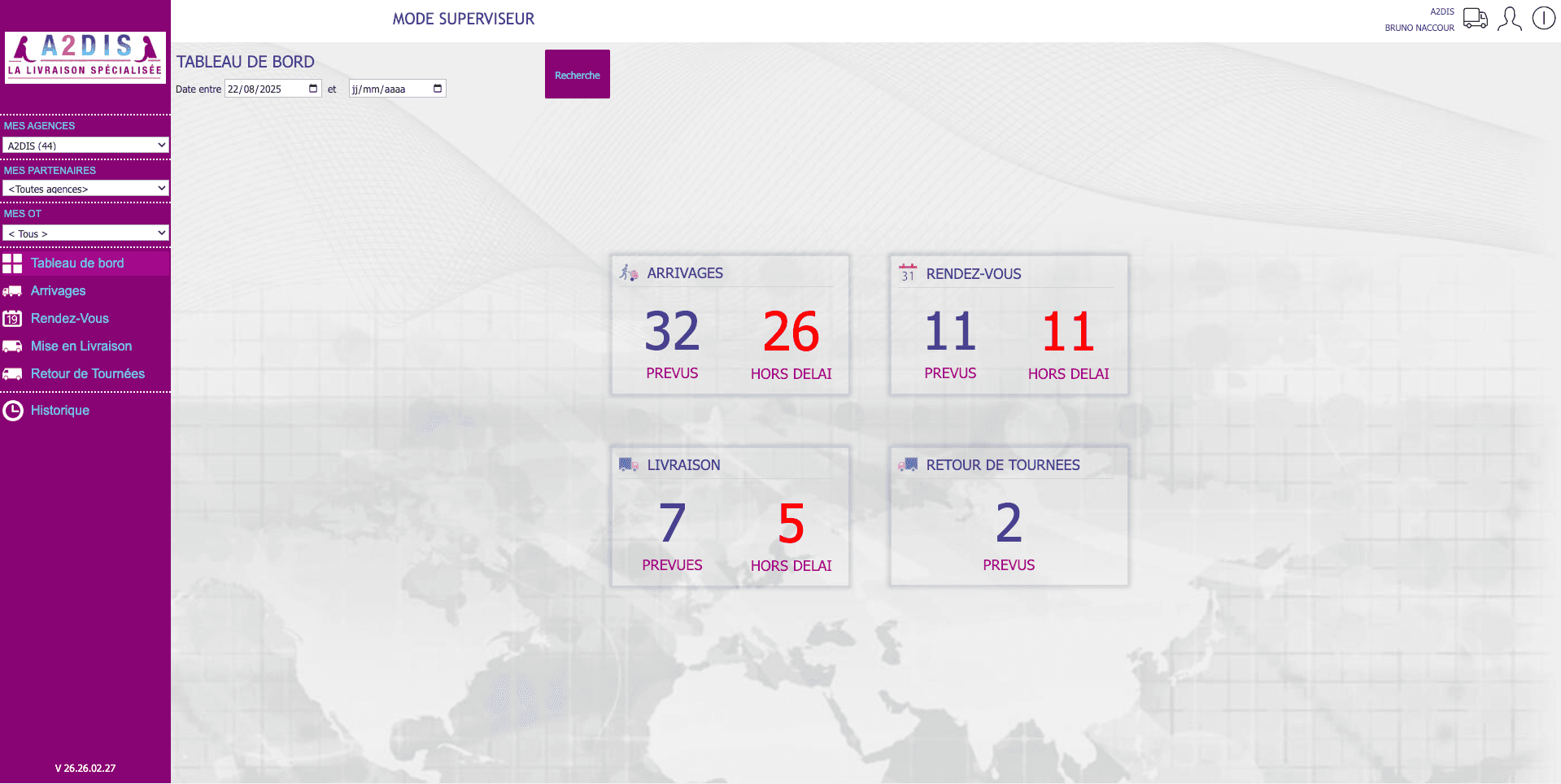Screen dimensions: 1561x784
Task: Expand the Mes Agences dropdown
Action: [85, 146]
